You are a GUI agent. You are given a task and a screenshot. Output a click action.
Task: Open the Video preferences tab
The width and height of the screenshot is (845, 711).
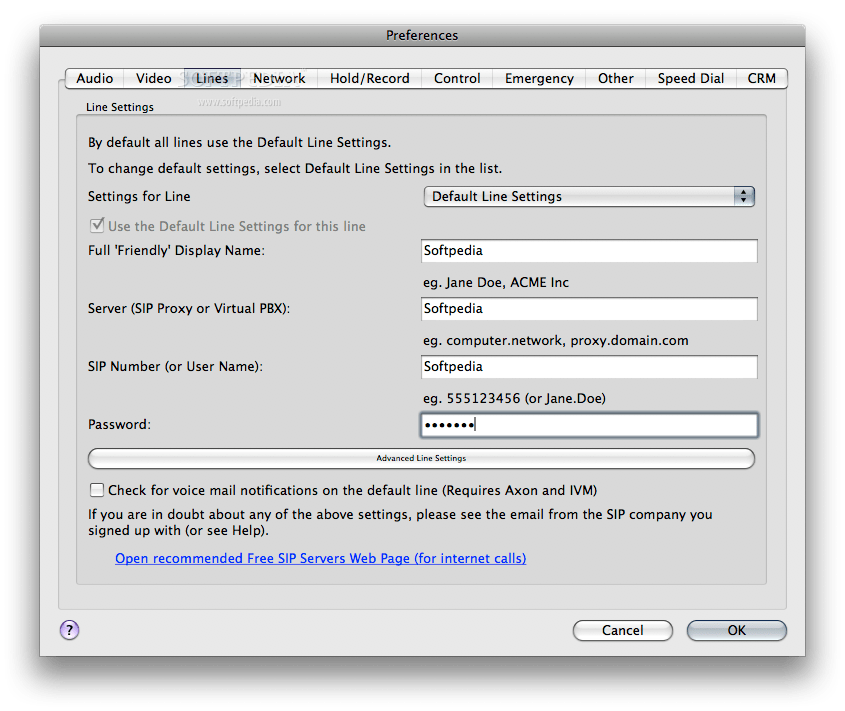click(x=153, y=78)
